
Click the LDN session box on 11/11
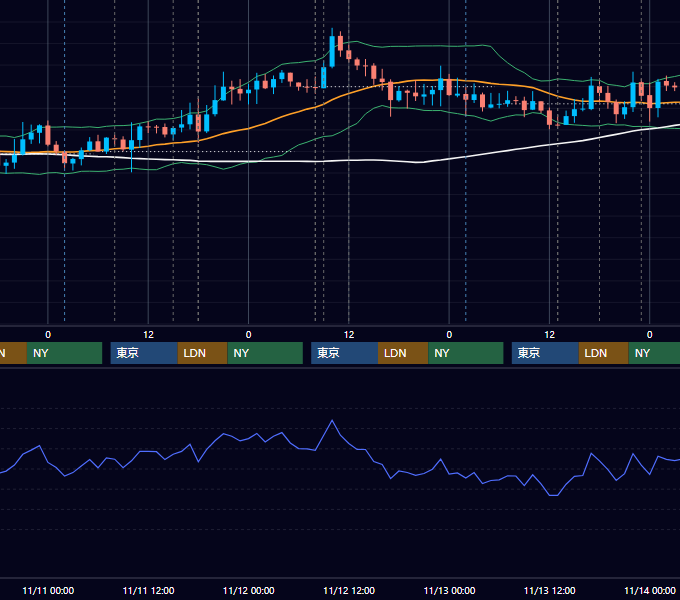203,353
